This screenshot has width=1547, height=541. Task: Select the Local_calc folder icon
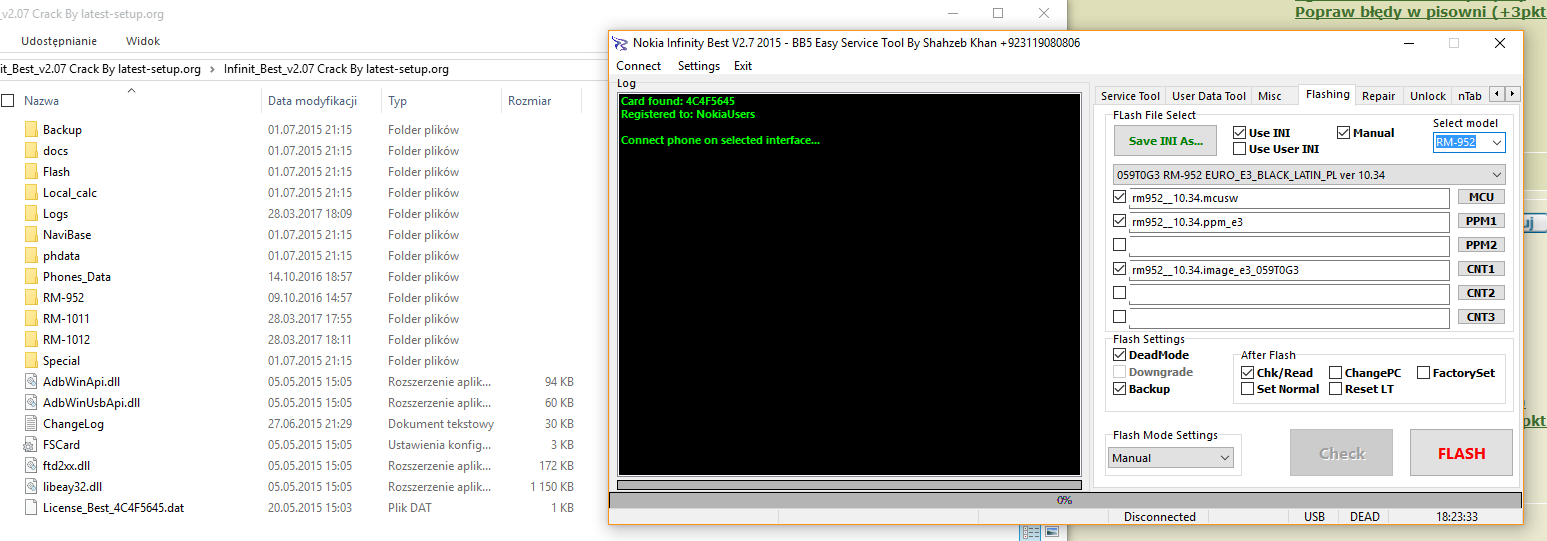pyautogui.click(x=31, y=192)
